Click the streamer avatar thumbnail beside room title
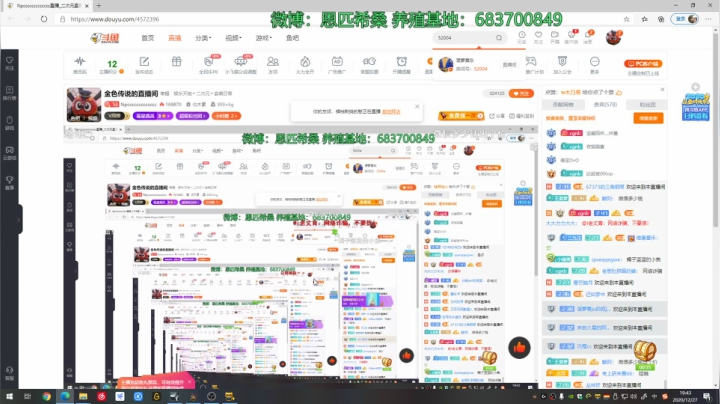Image resolution: width=720 pixels, height=404 pixels. coord(84,105)
